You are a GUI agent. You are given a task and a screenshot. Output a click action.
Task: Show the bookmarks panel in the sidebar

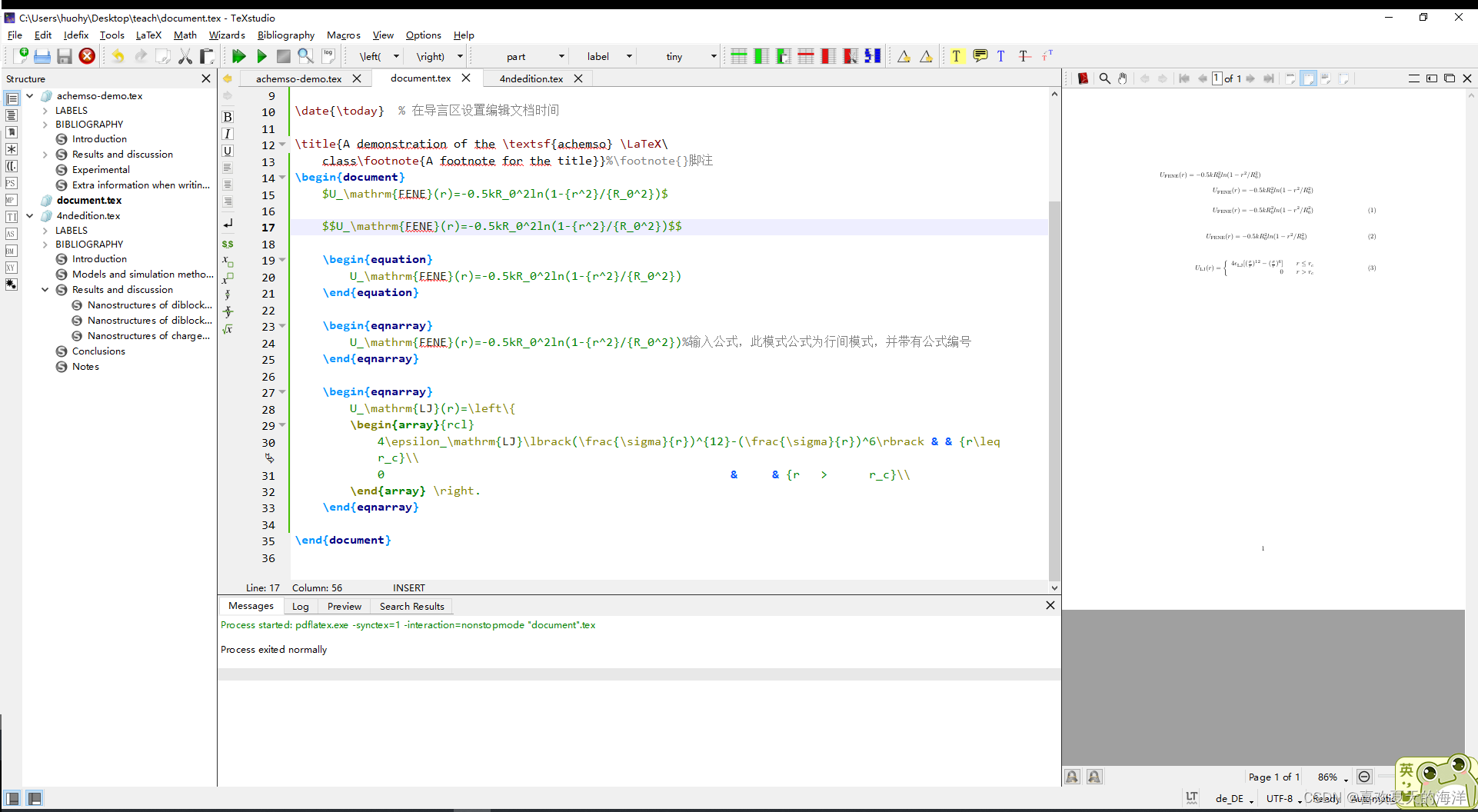click(x=12, y=132)
